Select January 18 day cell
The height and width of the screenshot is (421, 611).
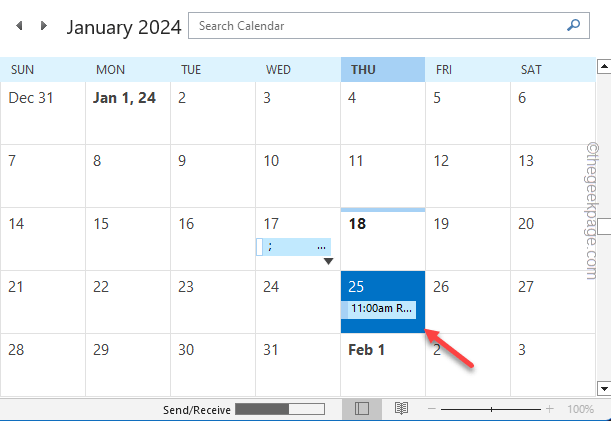(x=383, y=239)
